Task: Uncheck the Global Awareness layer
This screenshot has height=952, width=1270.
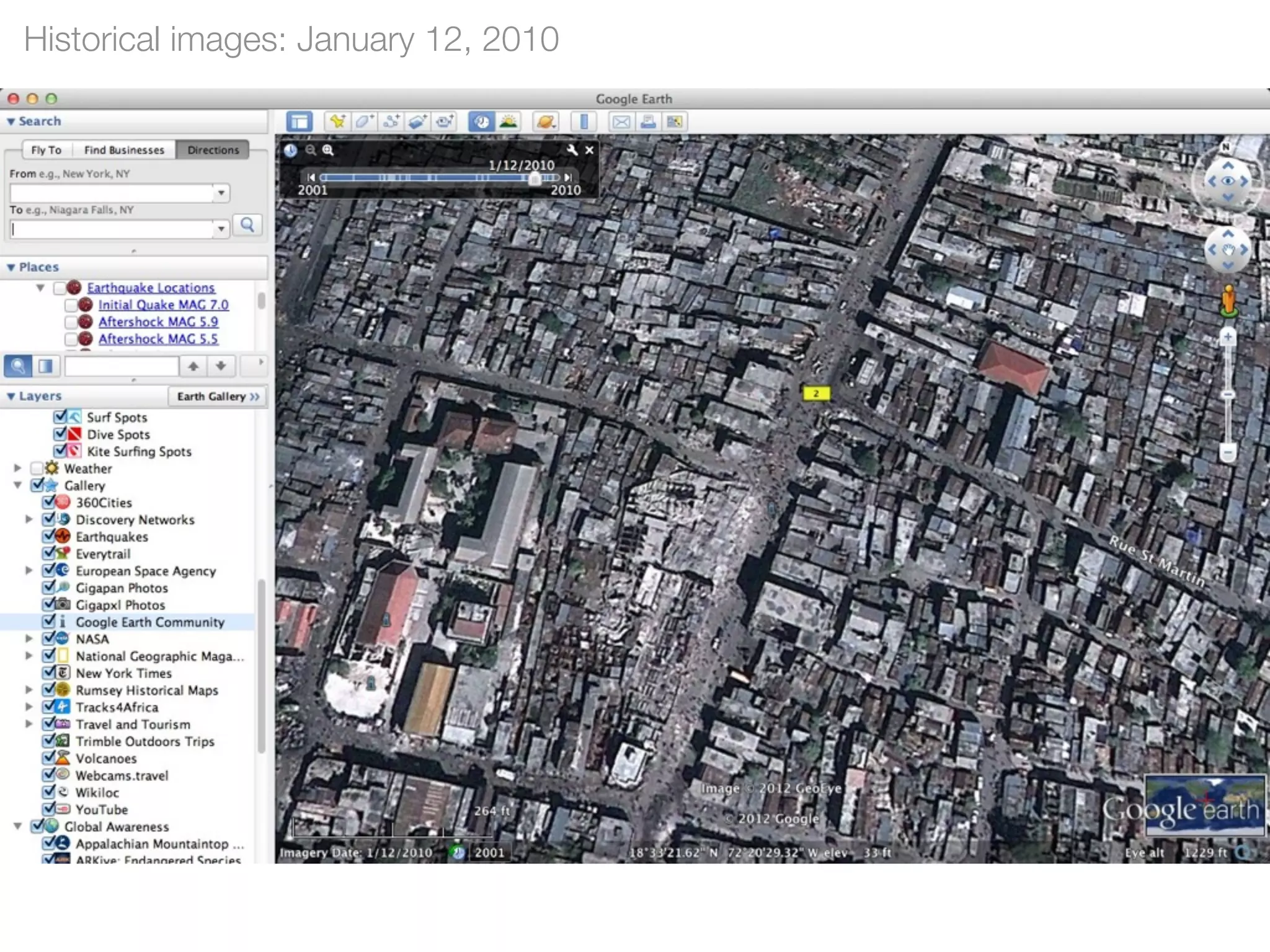Action: 38,826
